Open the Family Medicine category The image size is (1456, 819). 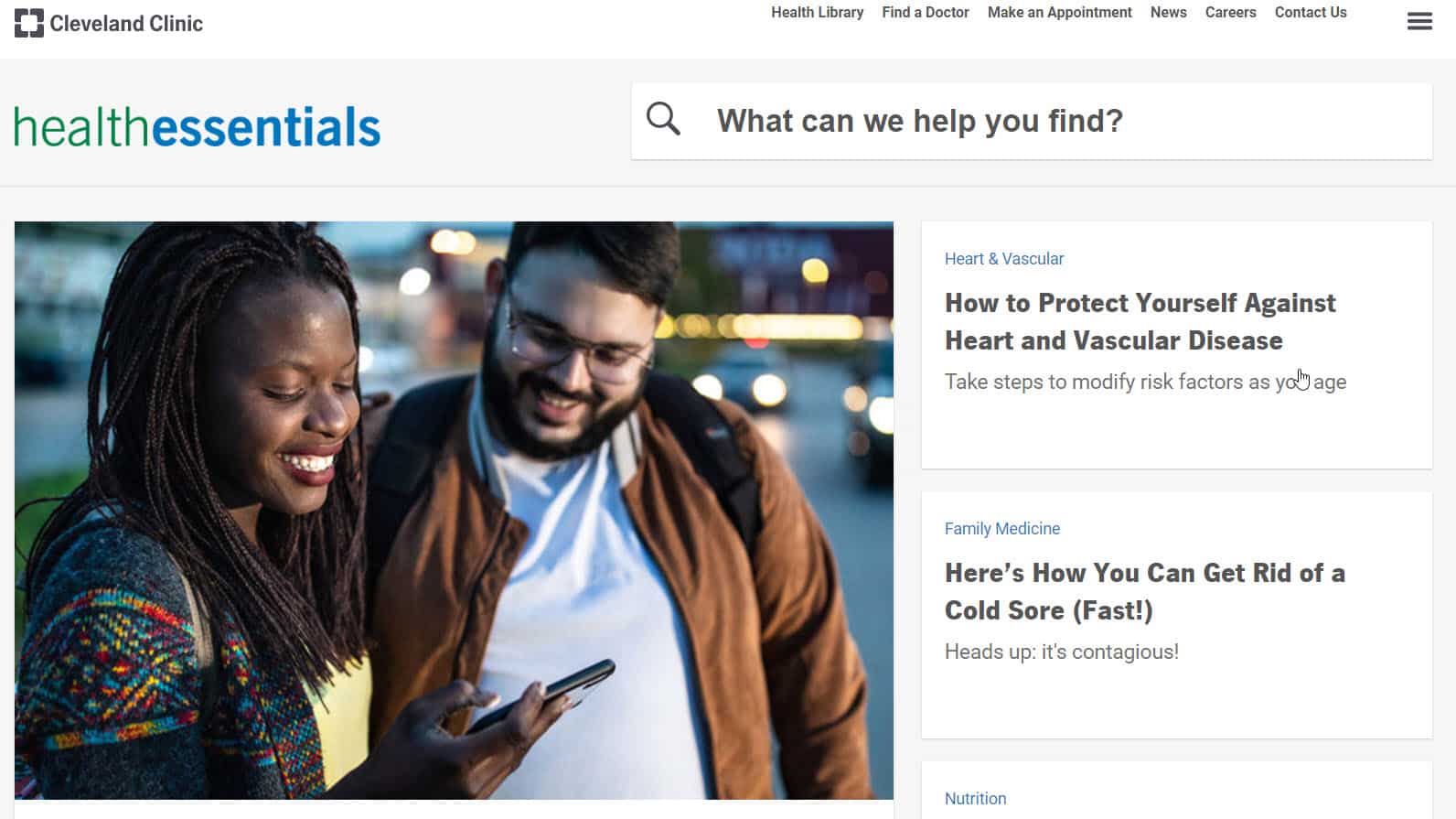pos(1002,529)
